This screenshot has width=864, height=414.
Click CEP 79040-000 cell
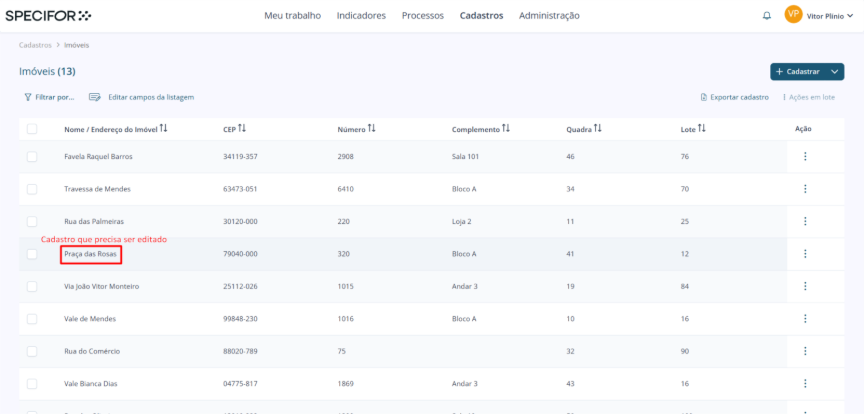coord(241,254)
